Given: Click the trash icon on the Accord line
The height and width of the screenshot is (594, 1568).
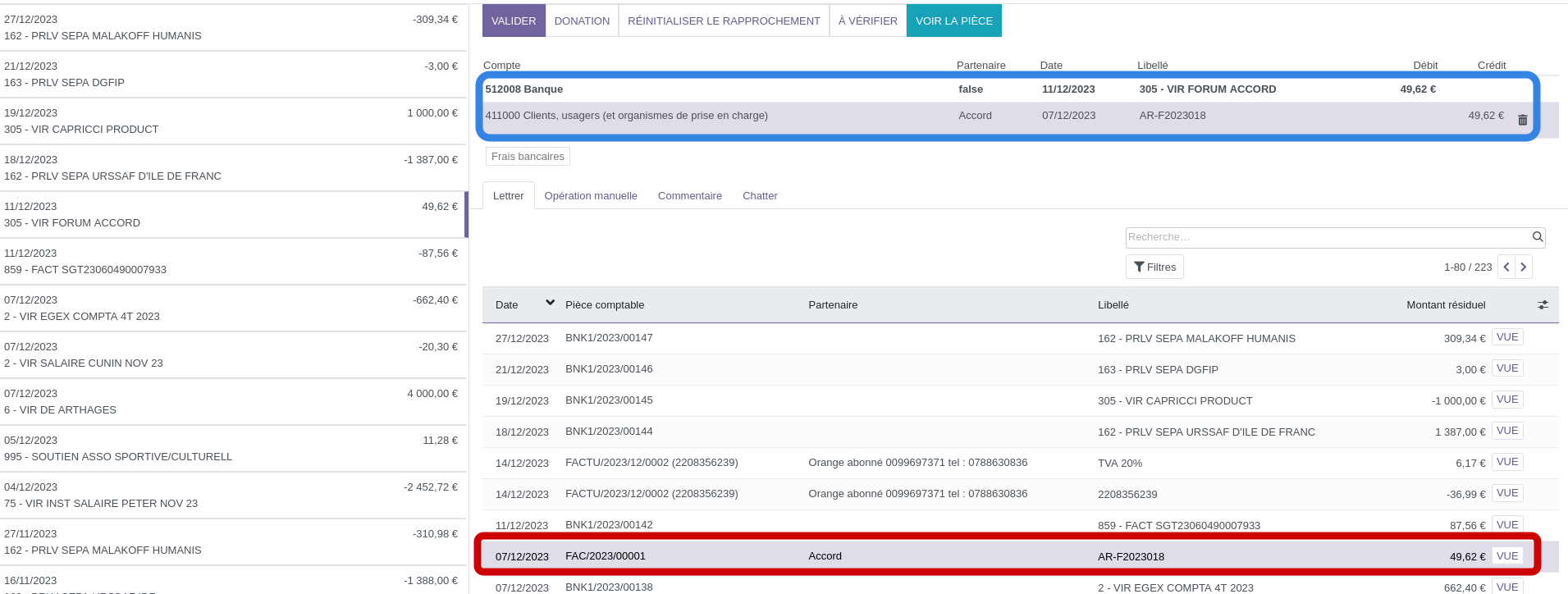Looking at the screenshot, I should click(x=1522, y=120).
